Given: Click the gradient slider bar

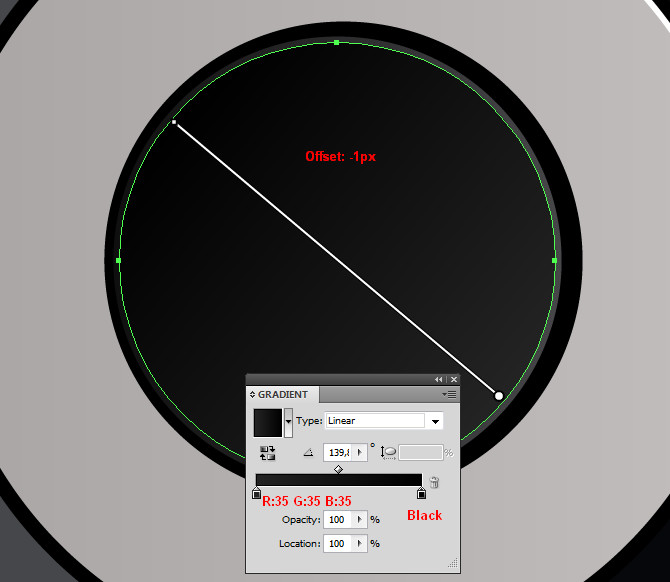Looking at the screenshot, I should 339,480.
